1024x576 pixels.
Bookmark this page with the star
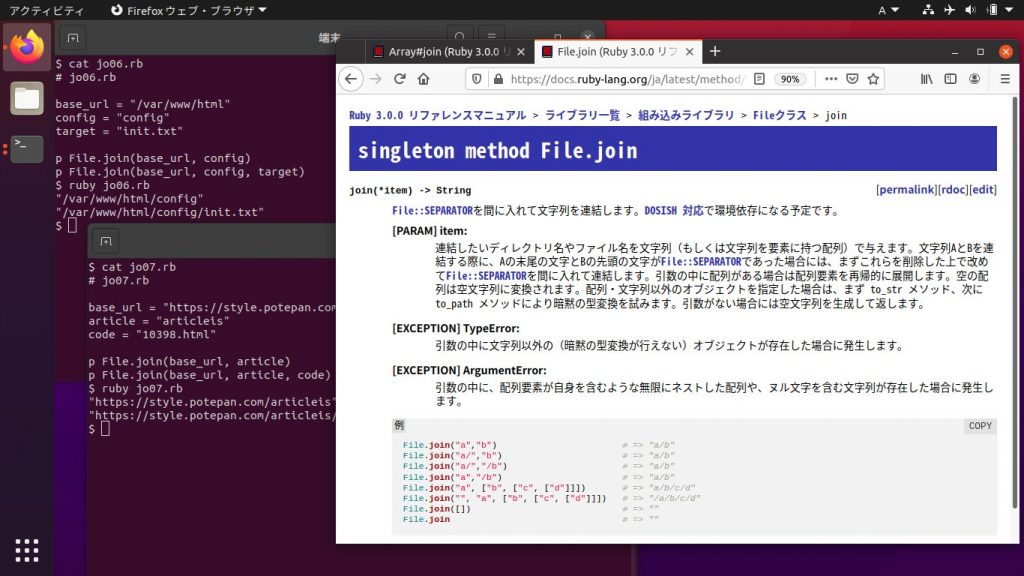point(871,79)
